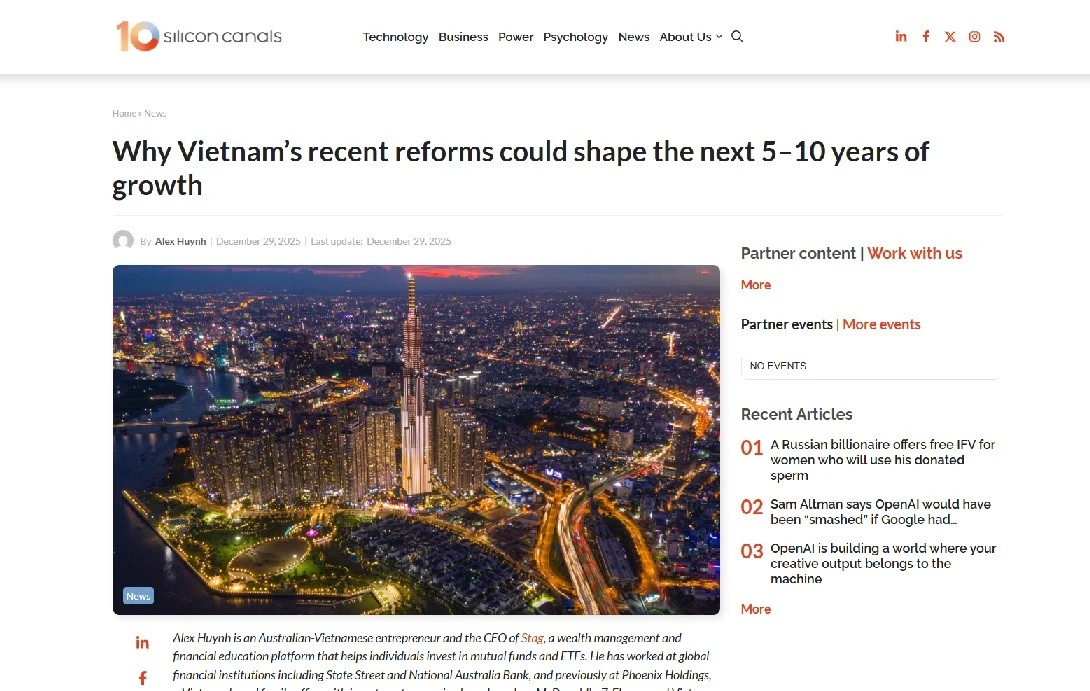Share article via left Facebook icon
The height and width of the screenshot is (691, 1090).
point(142,678)
